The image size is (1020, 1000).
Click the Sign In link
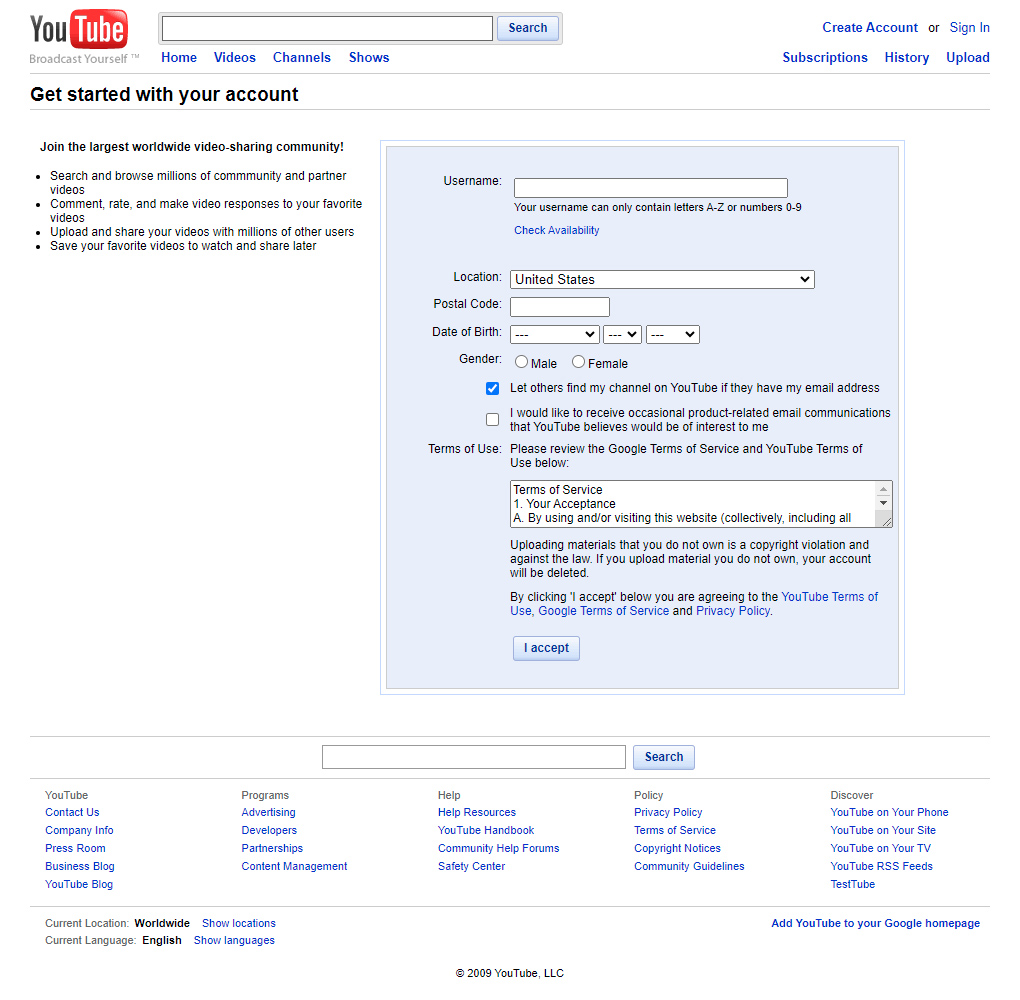[969, 27]
